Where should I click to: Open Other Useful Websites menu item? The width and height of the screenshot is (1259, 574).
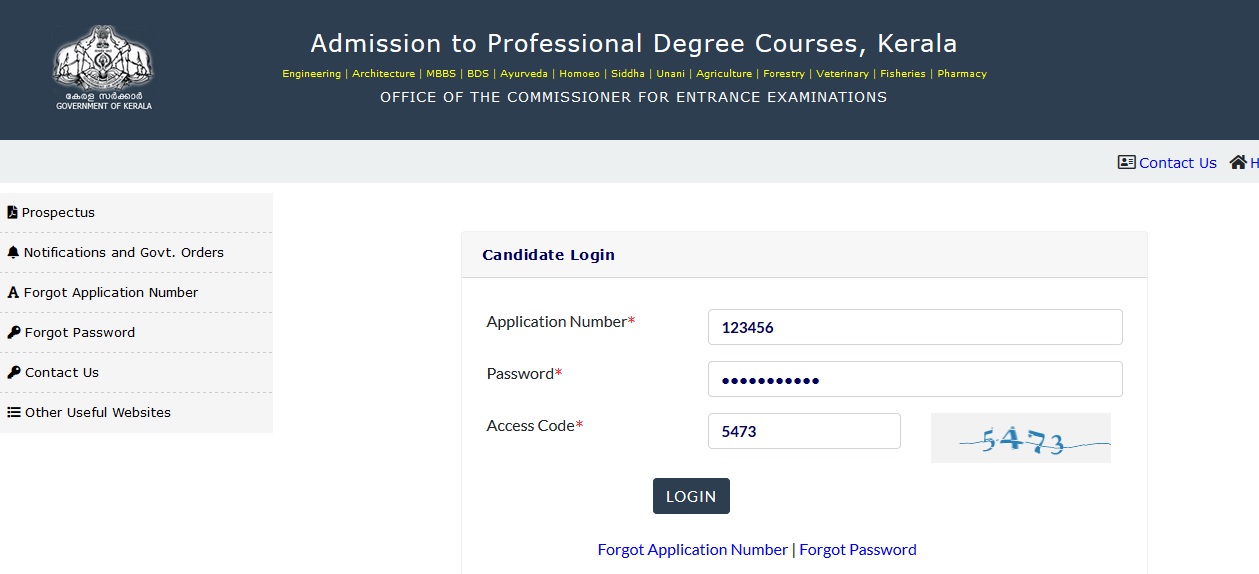136,413
